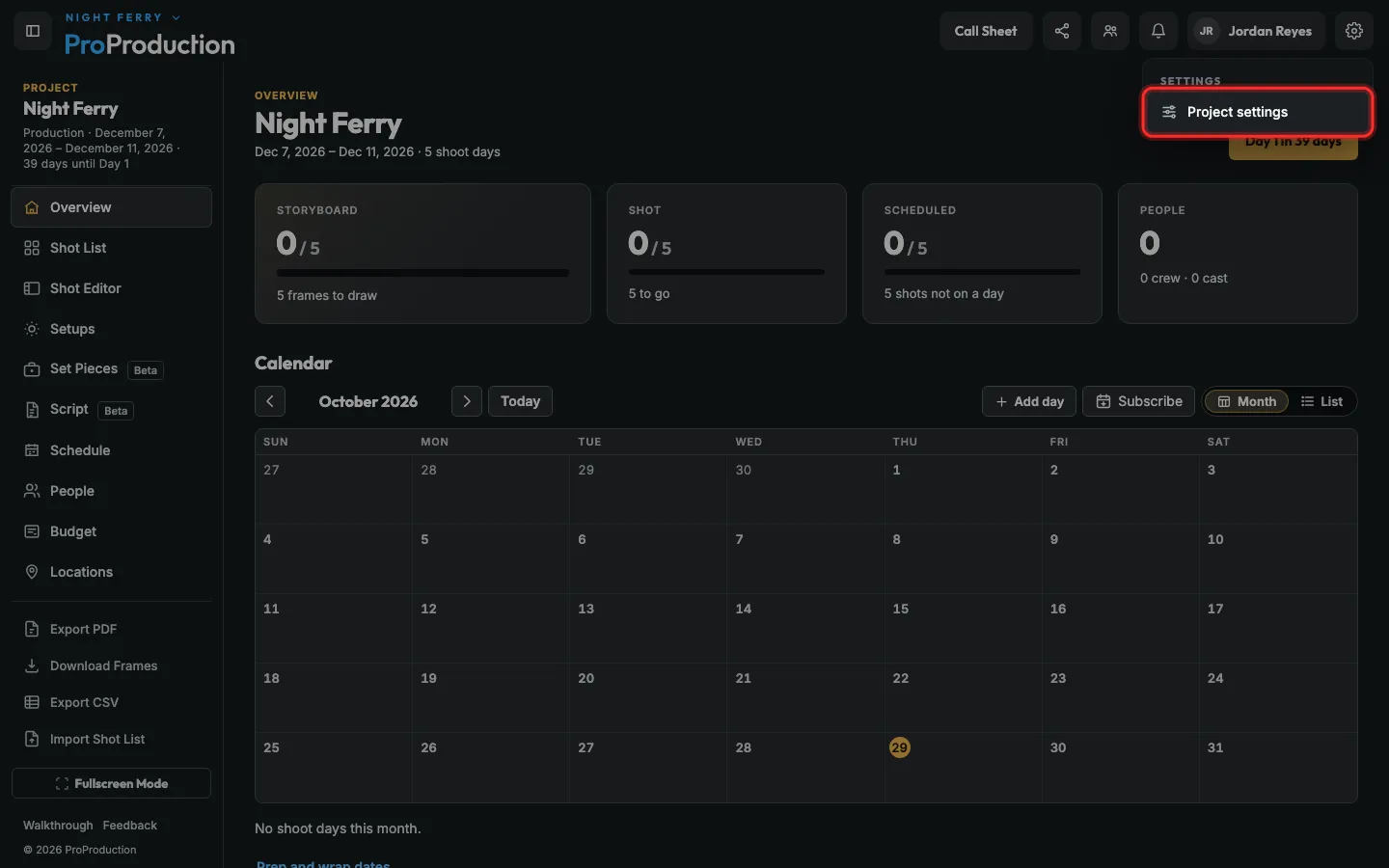This screenshot has height=868, width=1389.
Task: Switch calendar to List view
Action: (1321, 401)
